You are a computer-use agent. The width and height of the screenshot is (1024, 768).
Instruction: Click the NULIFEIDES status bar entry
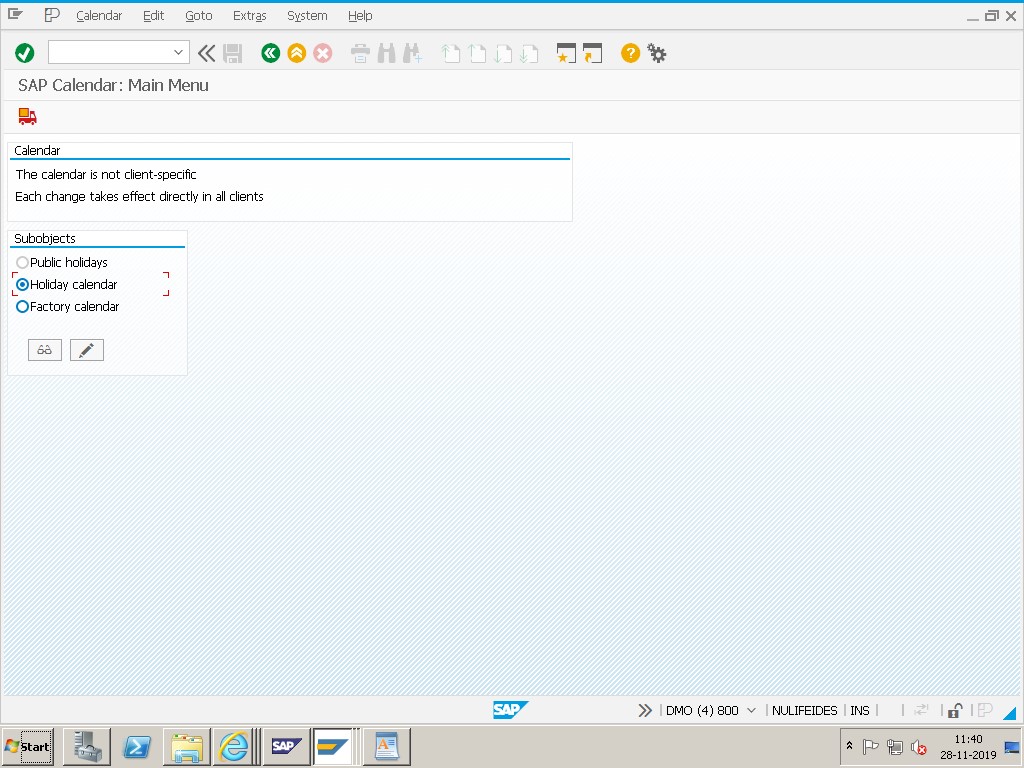click(805, 711)
